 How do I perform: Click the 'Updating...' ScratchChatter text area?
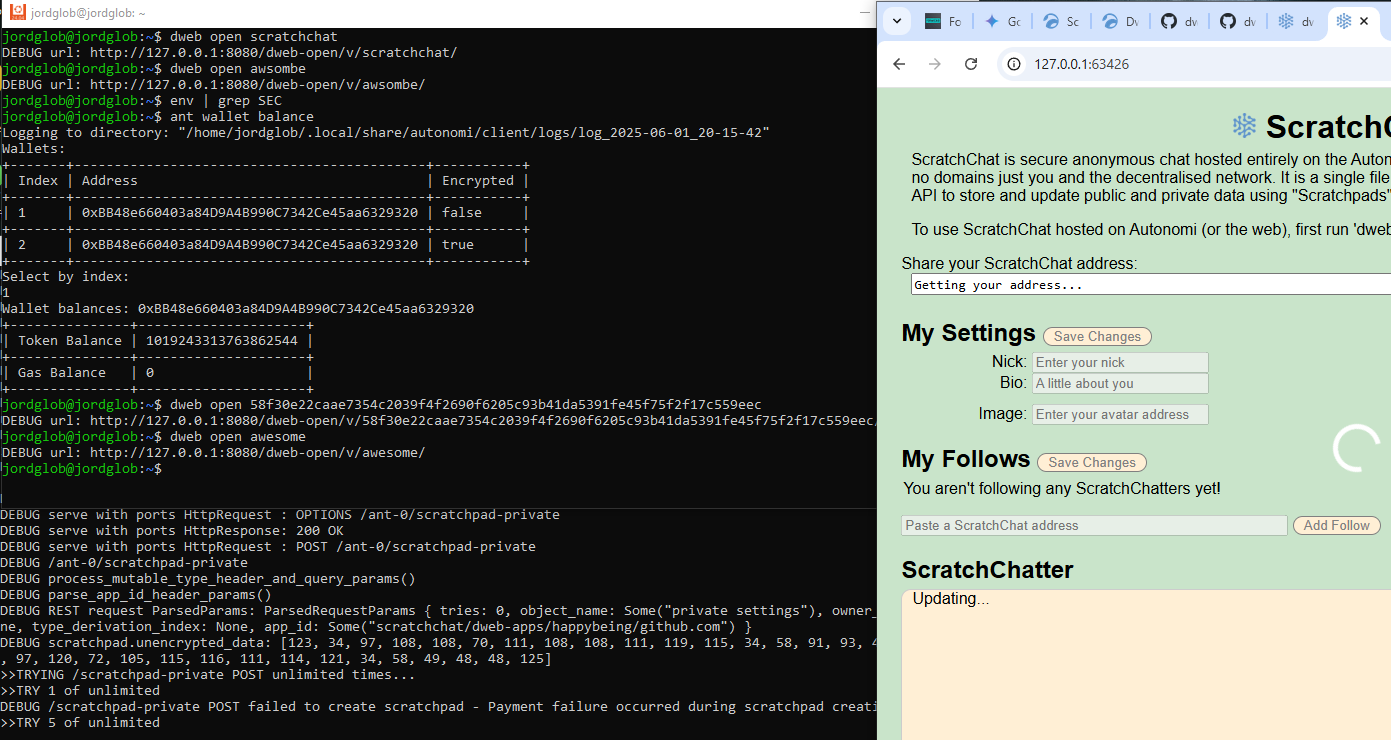1146,664
